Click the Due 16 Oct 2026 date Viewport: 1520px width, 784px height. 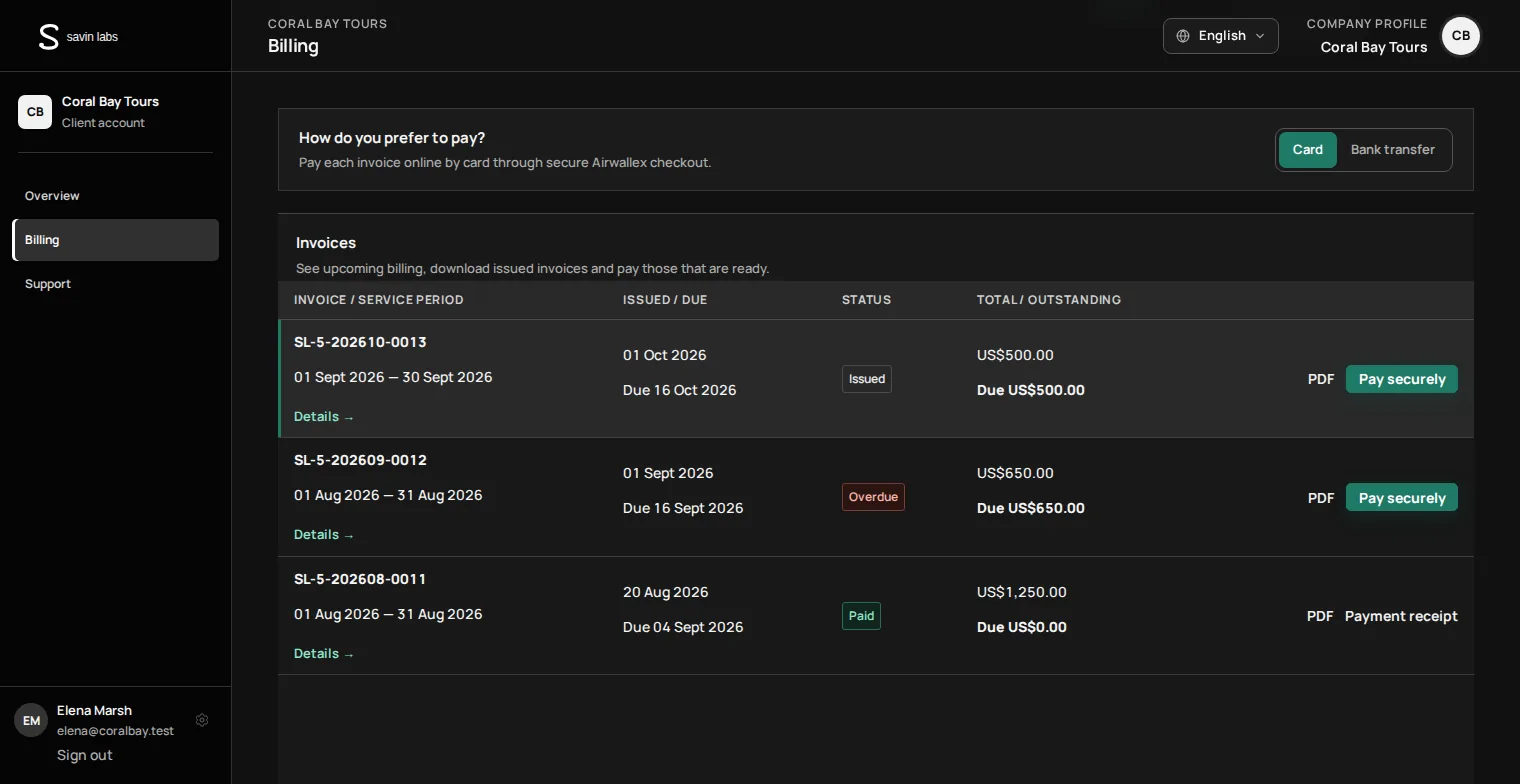[x=680, y=390]
